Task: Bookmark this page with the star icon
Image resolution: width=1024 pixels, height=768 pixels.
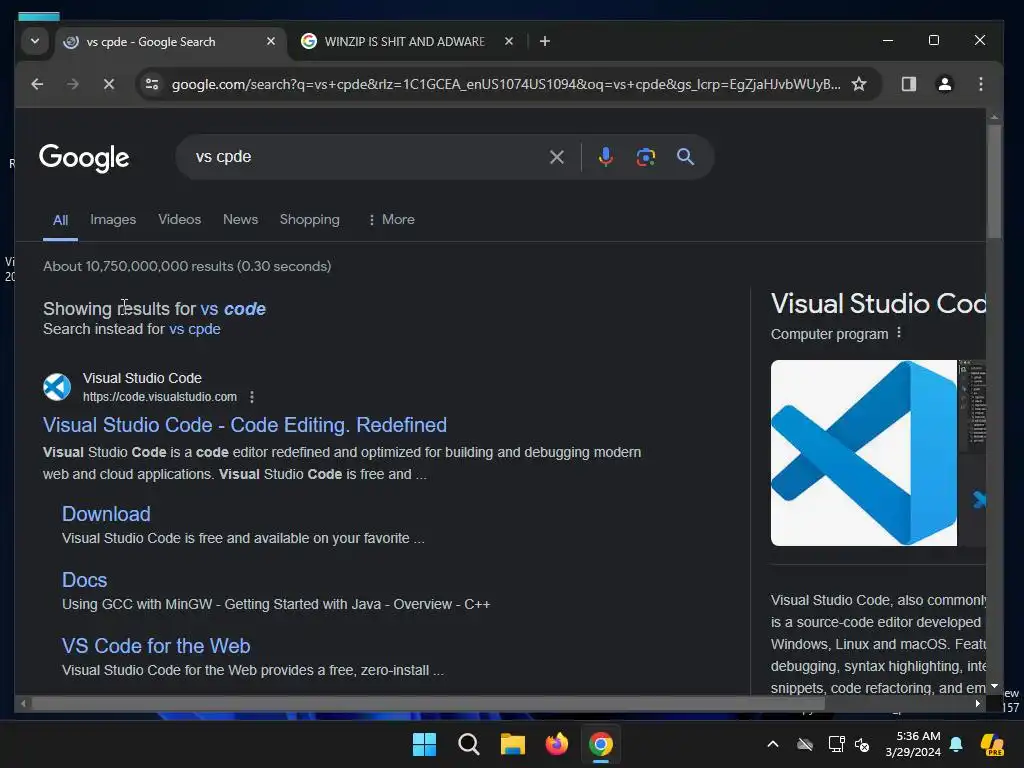Action: pyautogui.click(x=859, y=84)
